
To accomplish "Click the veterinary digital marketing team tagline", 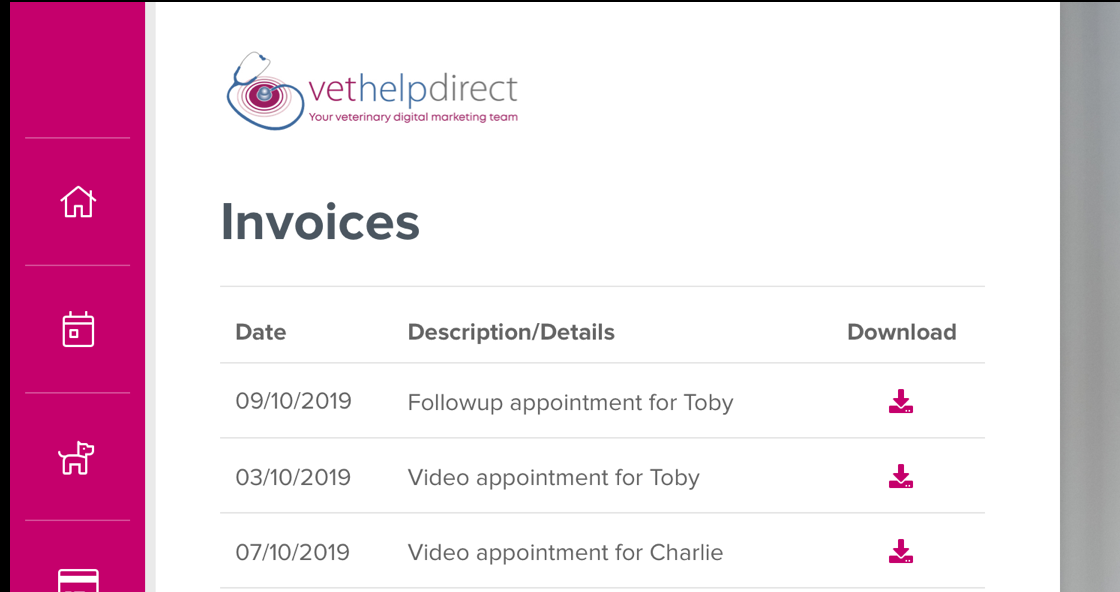I will pyautogui.click(x=413, y=117).
